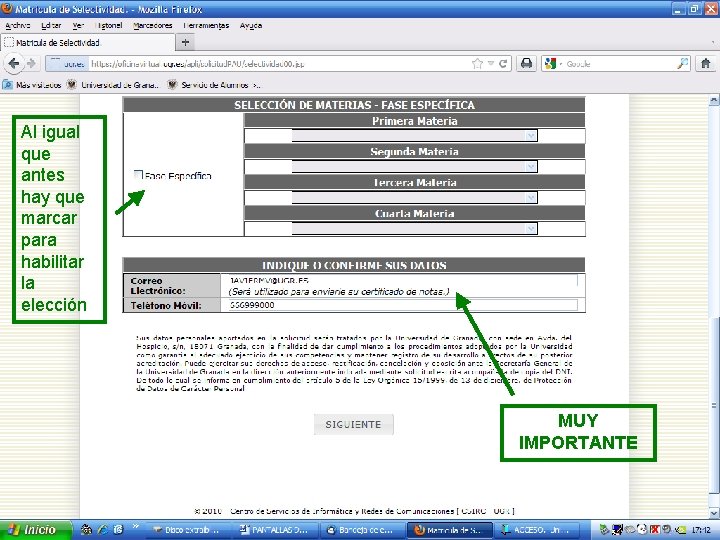Open the Primera Materia dropdown

[x=414, y=136]
